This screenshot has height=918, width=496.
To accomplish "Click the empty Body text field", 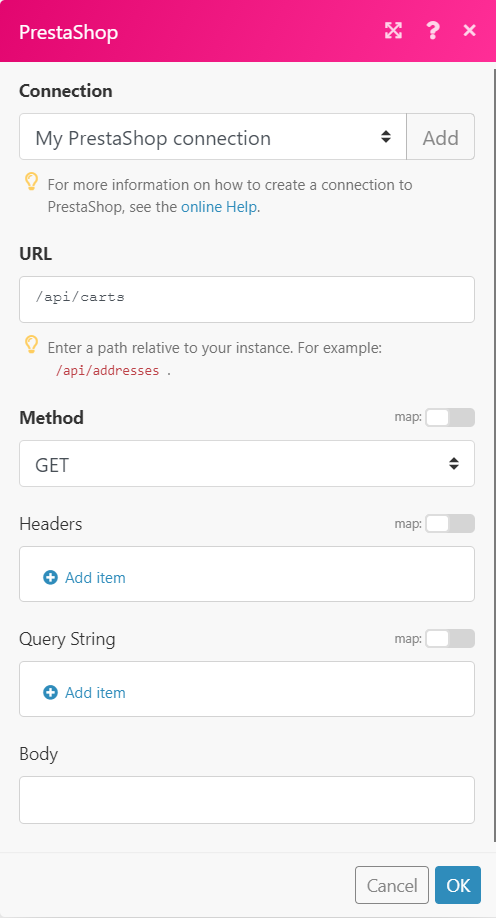I will tap(247, 800).
